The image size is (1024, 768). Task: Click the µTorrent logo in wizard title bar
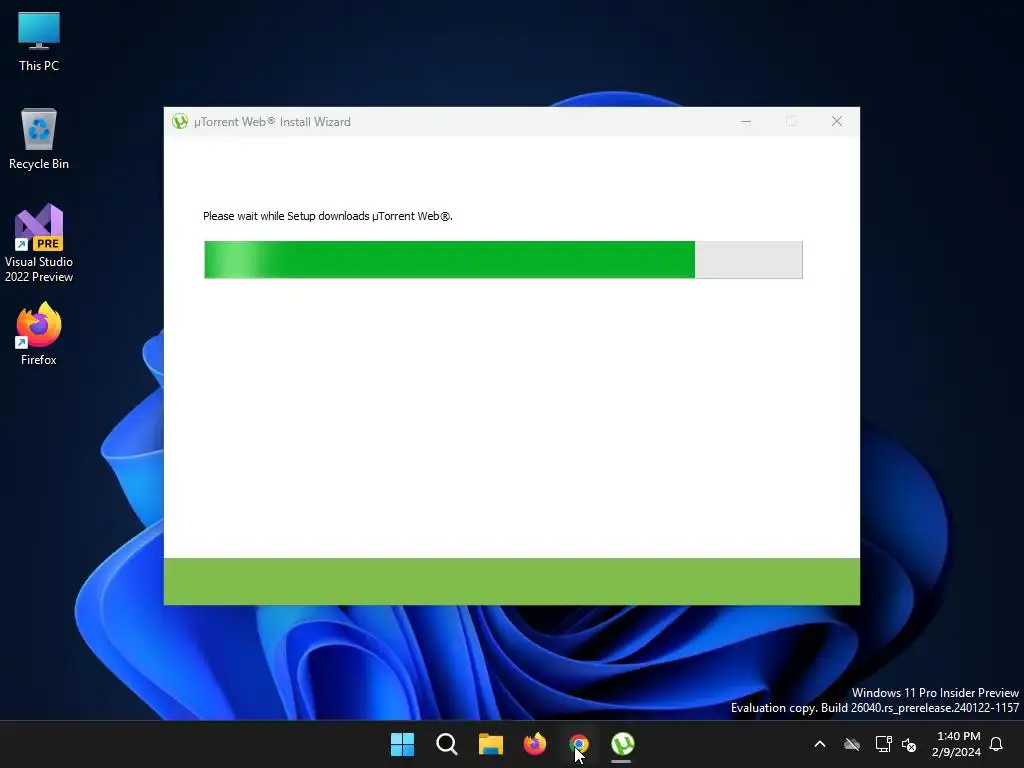coord(180,121)
